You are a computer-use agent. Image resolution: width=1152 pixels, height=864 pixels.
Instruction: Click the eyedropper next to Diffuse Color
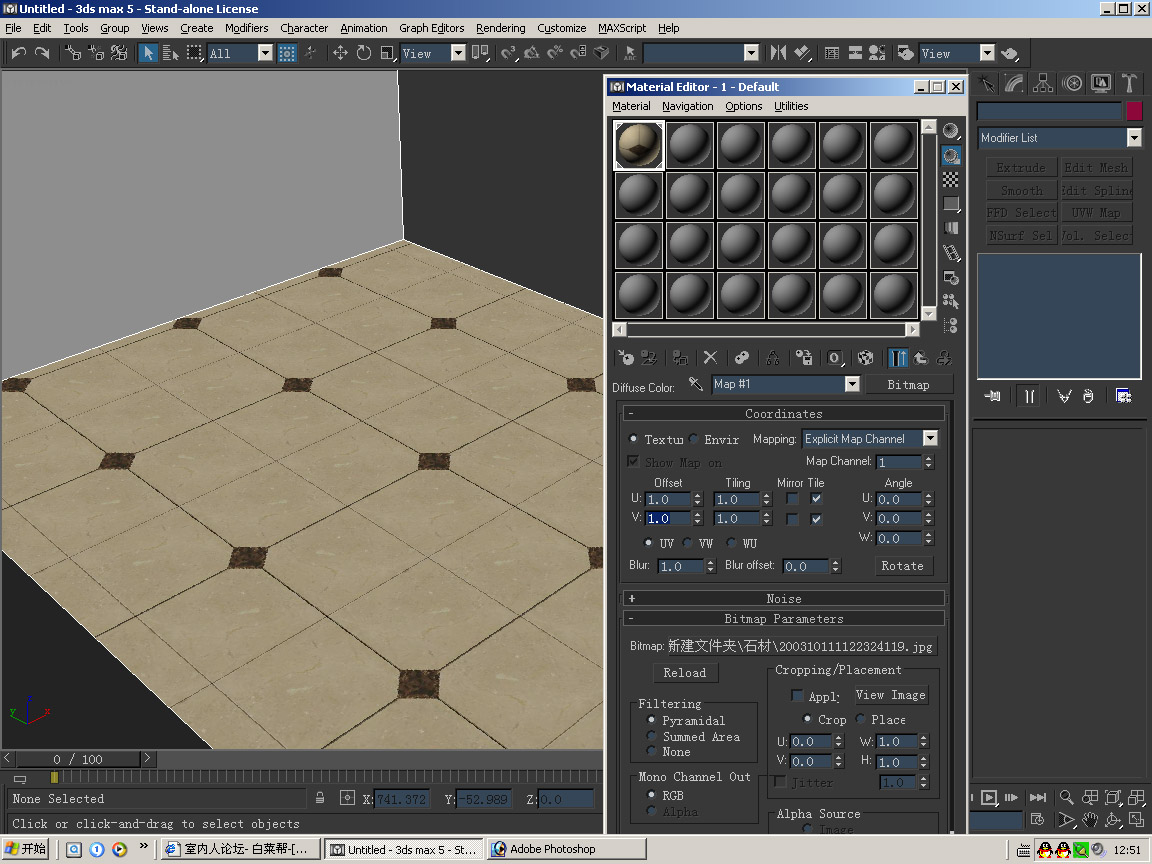click(696, 385)
